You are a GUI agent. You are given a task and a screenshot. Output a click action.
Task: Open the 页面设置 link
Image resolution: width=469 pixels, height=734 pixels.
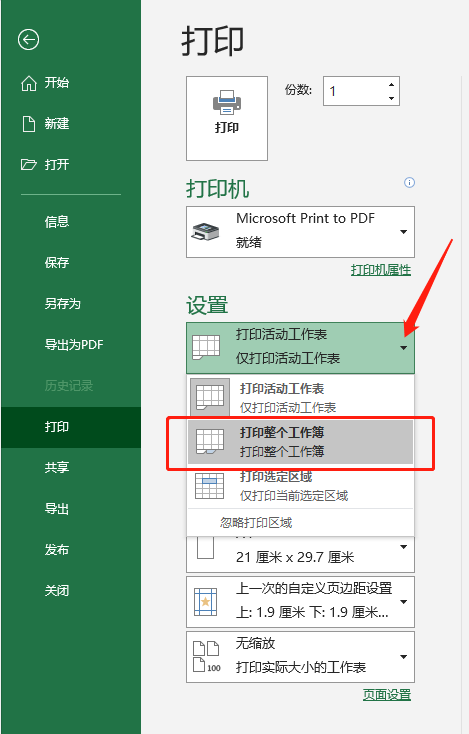point(387,695)
